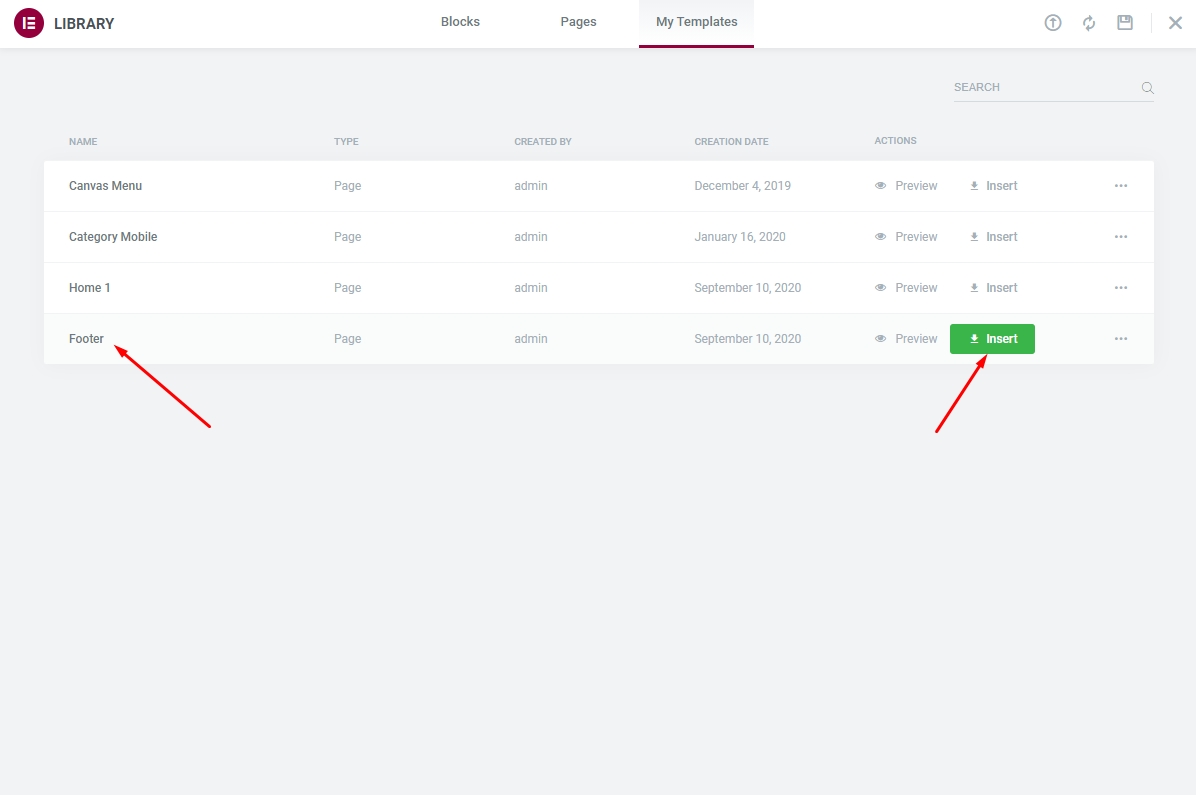Insert the Footer template

click(x=992, y=339)
